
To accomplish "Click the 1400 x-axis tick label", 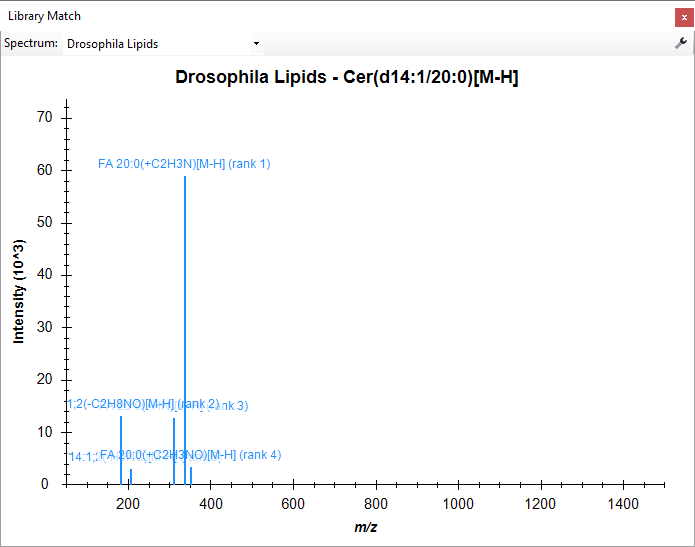I will [x=623, y=504].
